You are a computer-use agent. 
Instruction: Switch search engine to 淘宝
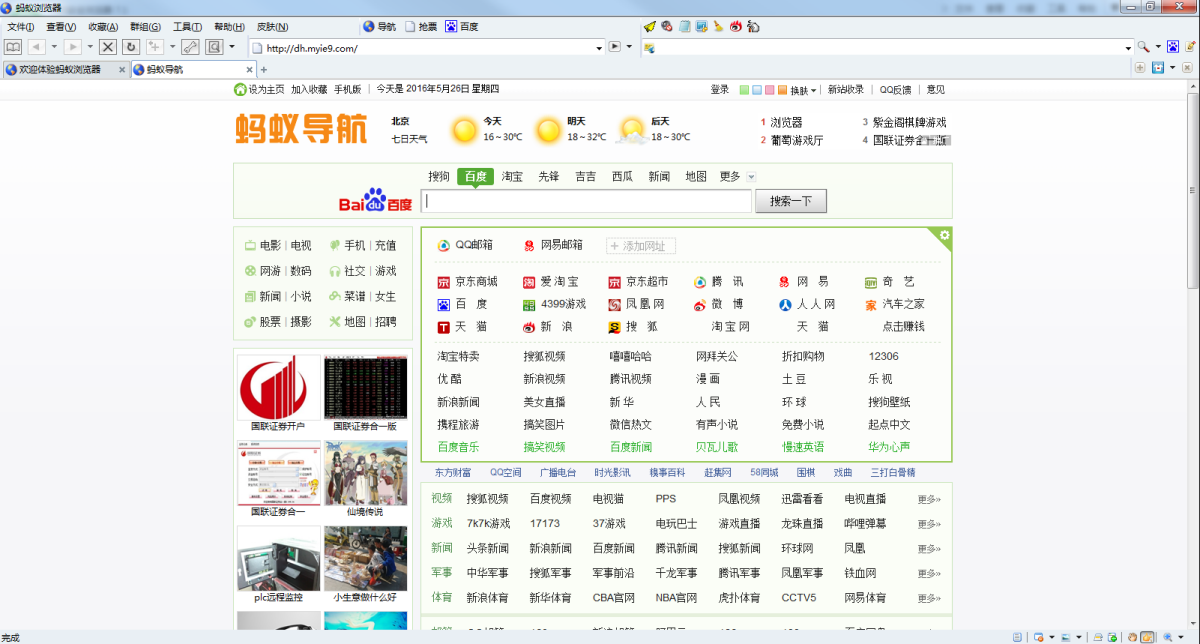(x=512, y=176)
